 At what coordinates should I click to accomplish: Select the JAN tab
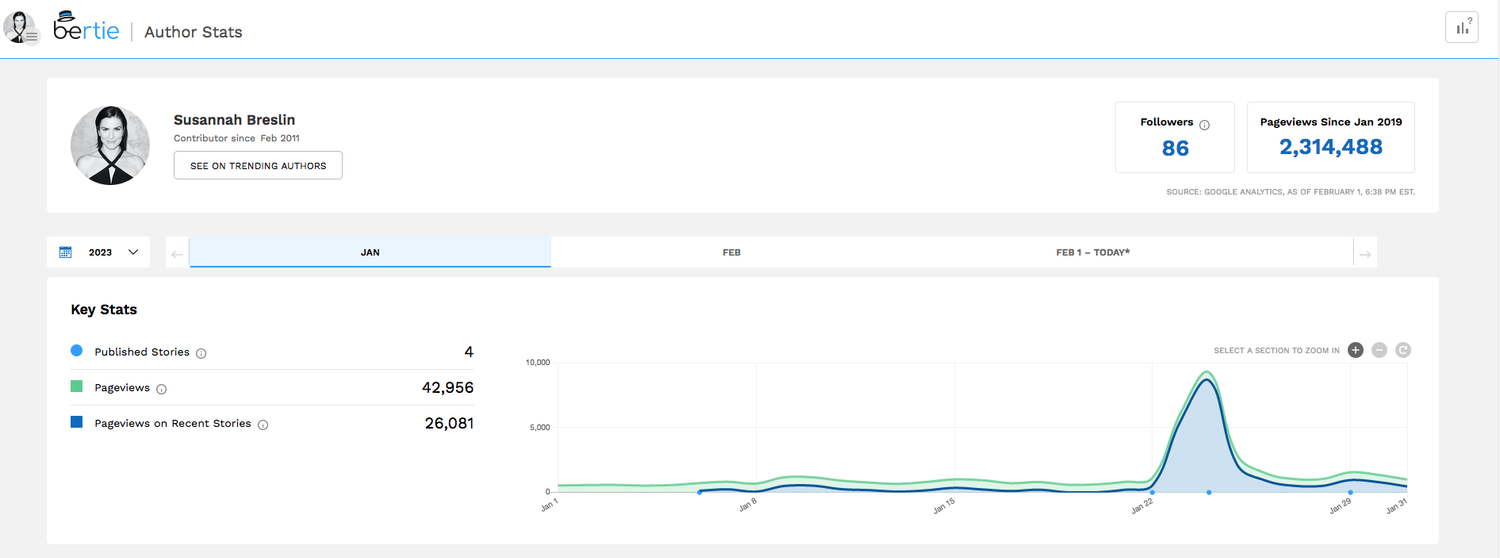pyautogui.click(x=370, y=252)
